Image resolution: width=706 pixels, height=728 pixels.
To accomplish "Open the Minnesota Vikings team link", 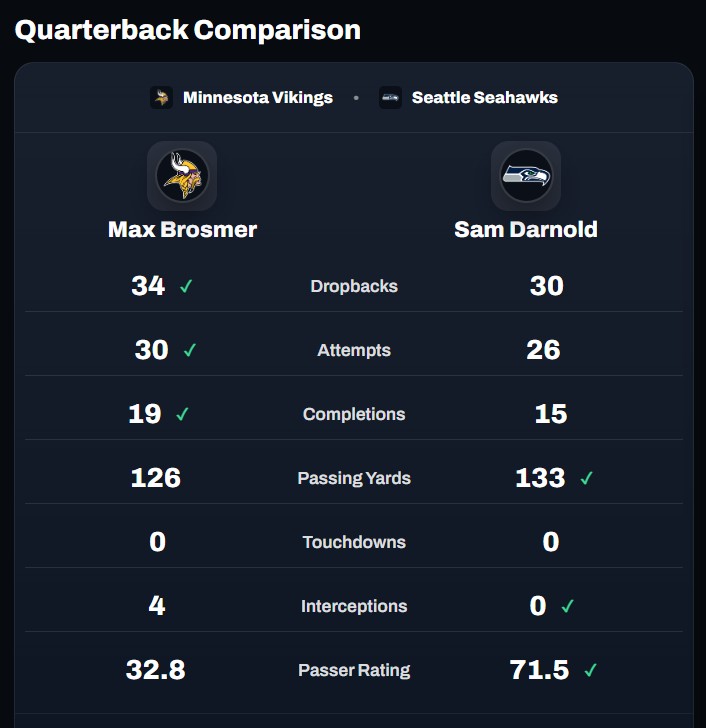I will pos(257,98).
